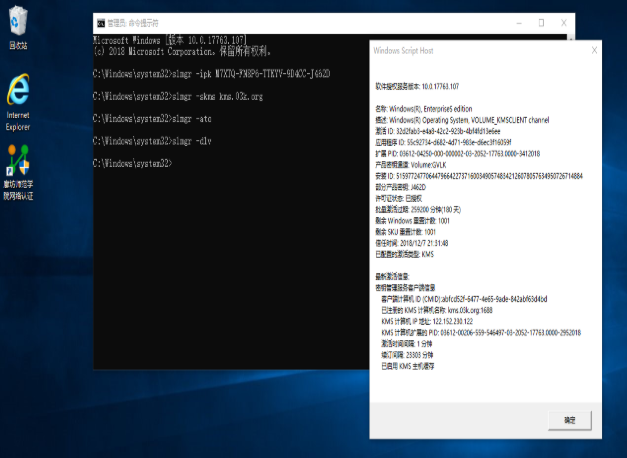Click the slmgr -dlv command line

click(x=152, y=141)
